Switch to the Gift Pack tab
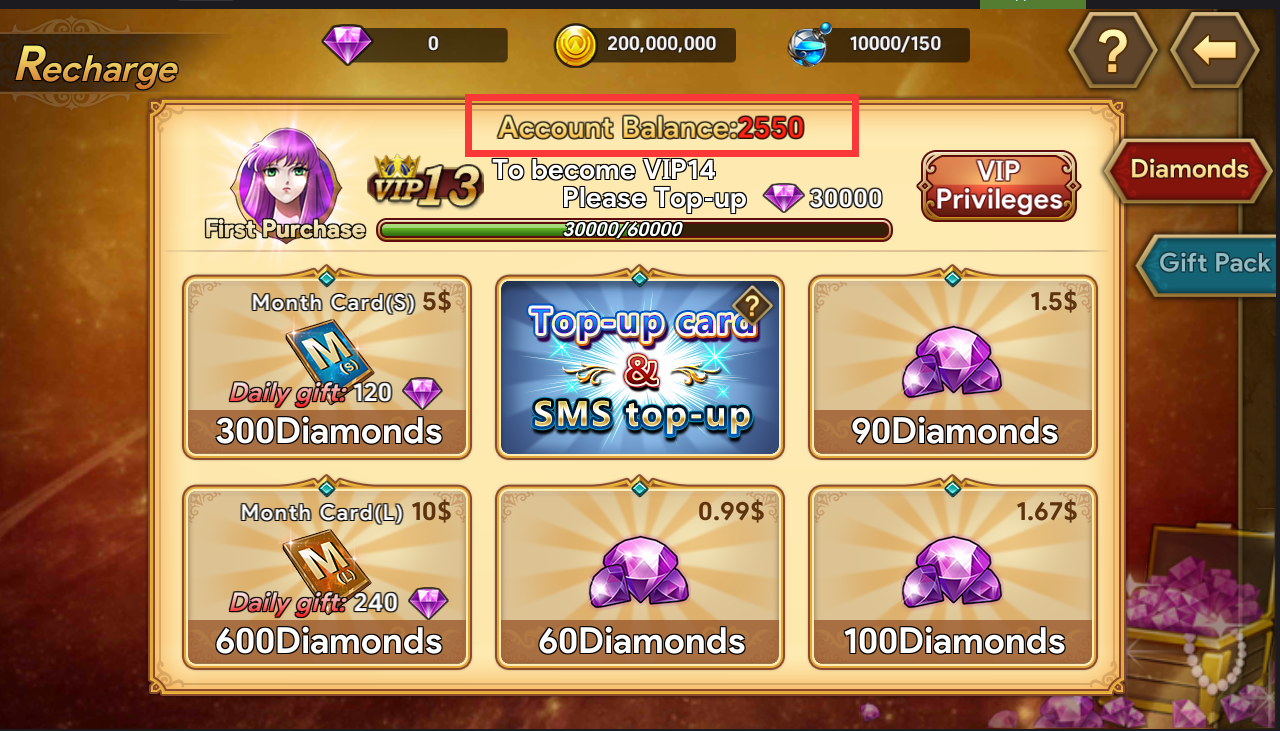This screenshot has width=1280, height=731. [x=1207, y=264]
